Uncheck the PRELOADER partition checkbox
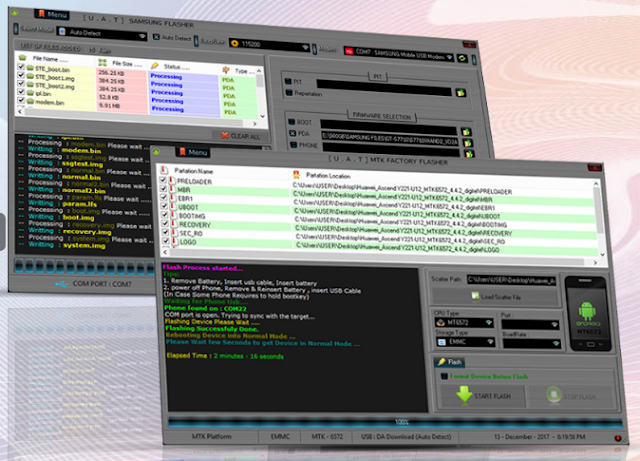Image resolution: width=640 pixels, height=461 pixels. pos(163,180)
